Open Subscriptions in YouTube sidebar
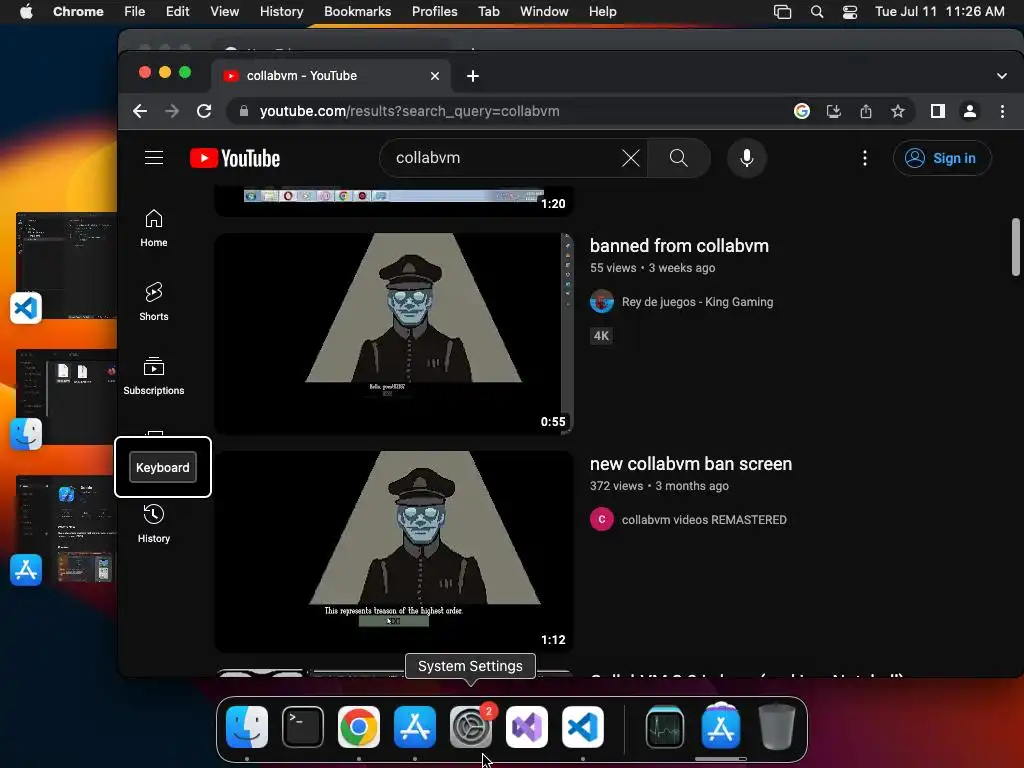 click(x=154, y=376)
